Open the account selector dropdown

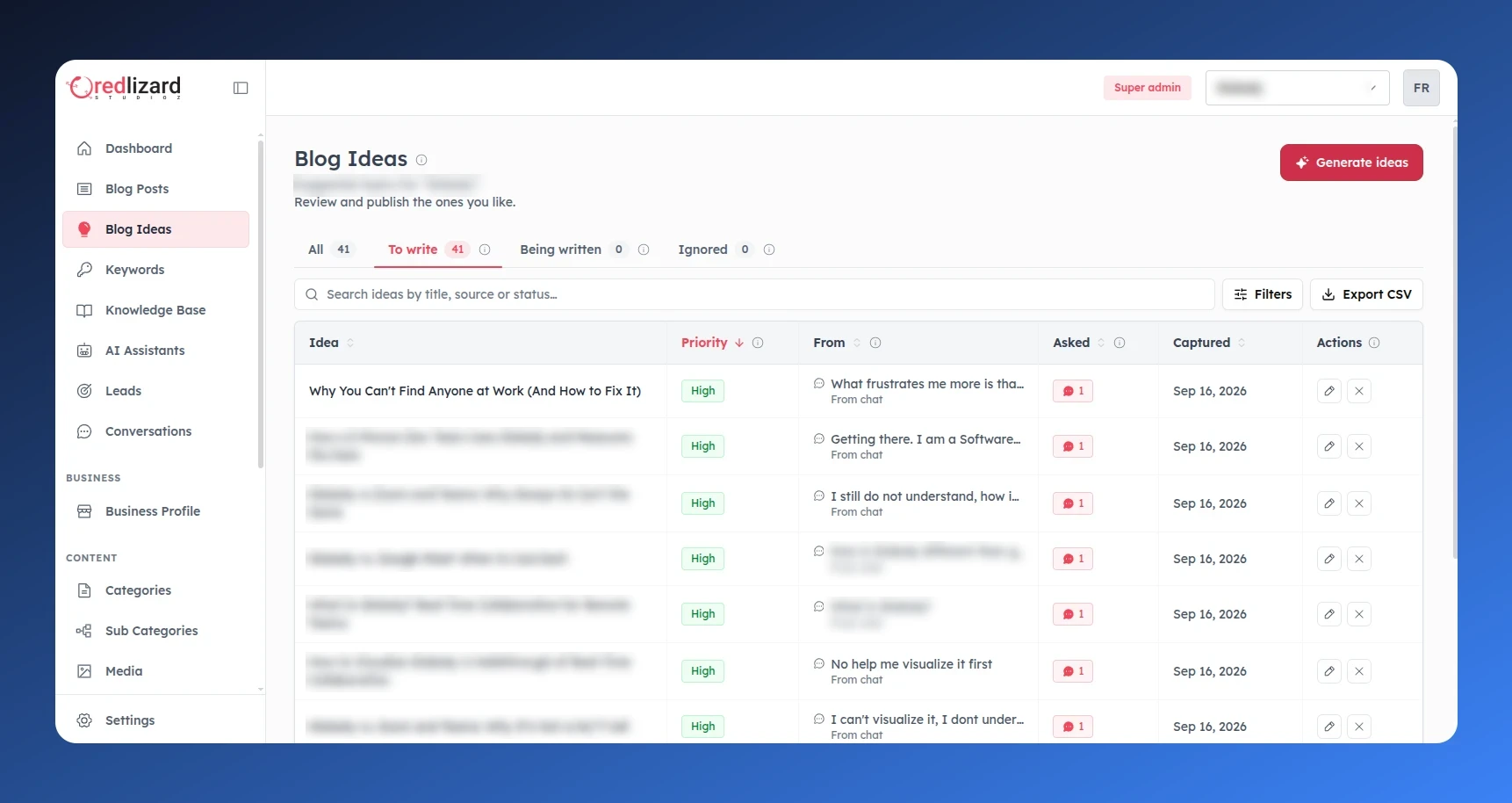(1297, 88)
